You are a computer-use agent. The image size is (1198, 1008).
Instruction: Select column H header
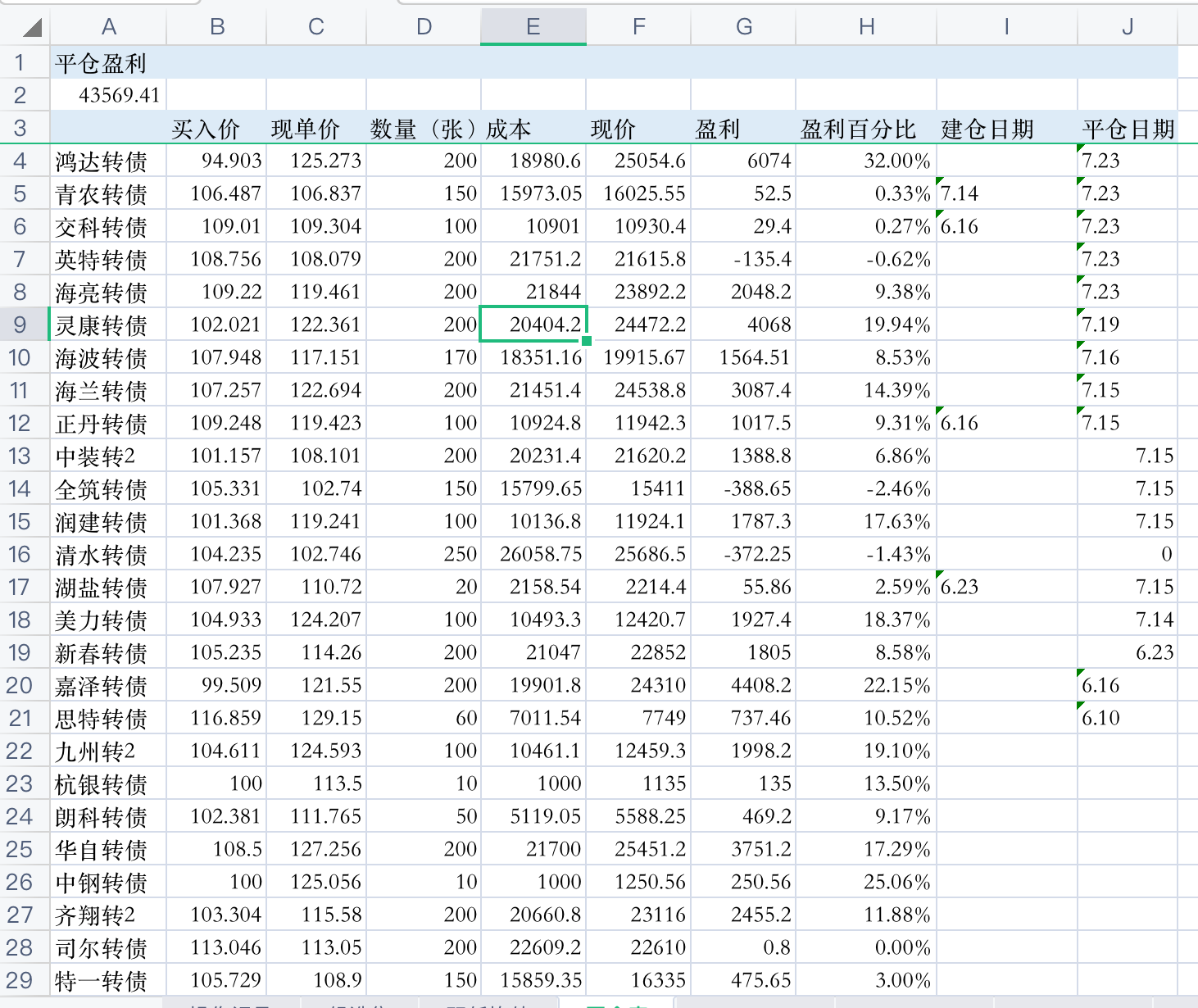[x=865, y=27]
